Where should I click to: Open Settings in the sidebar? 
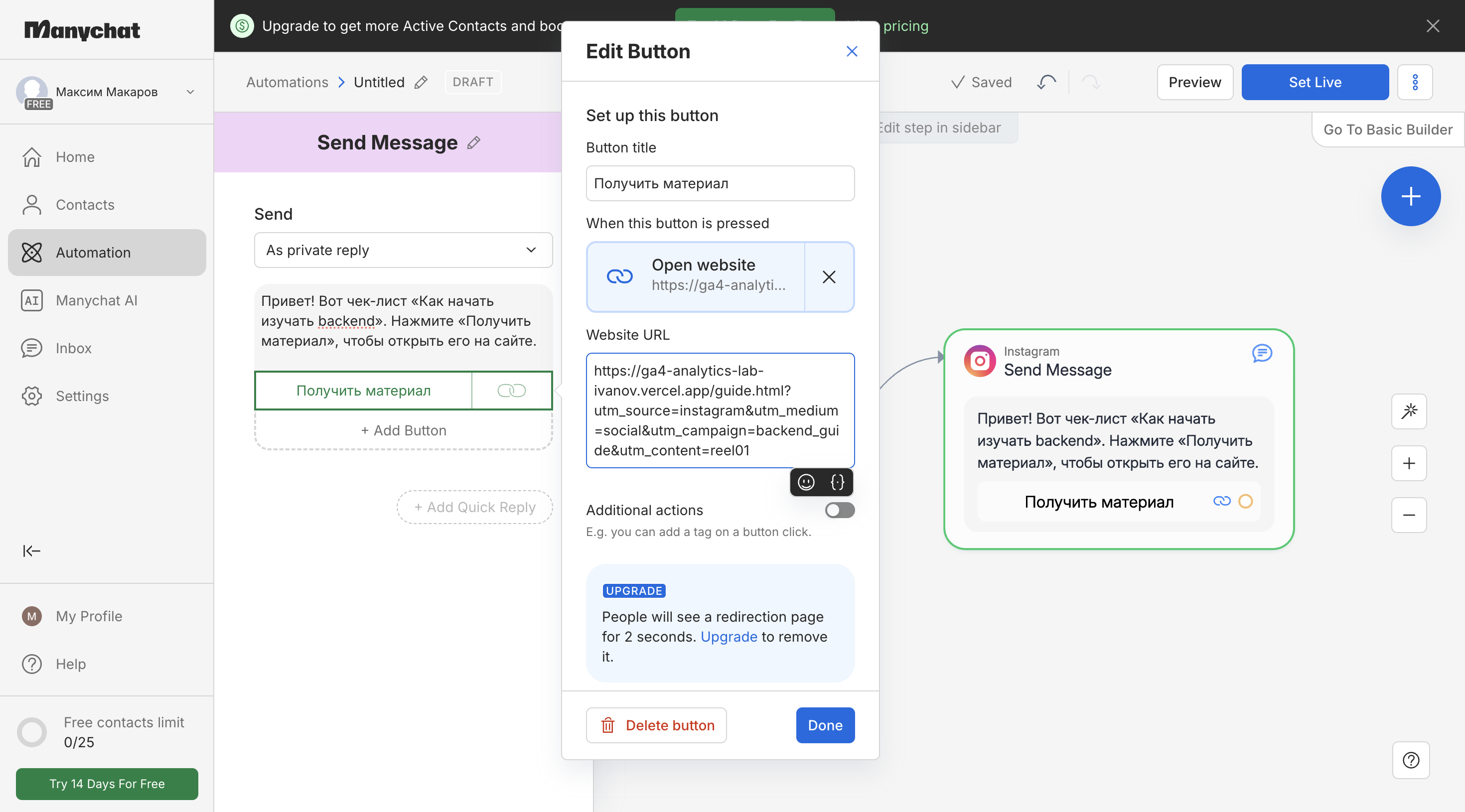(107, 396)
